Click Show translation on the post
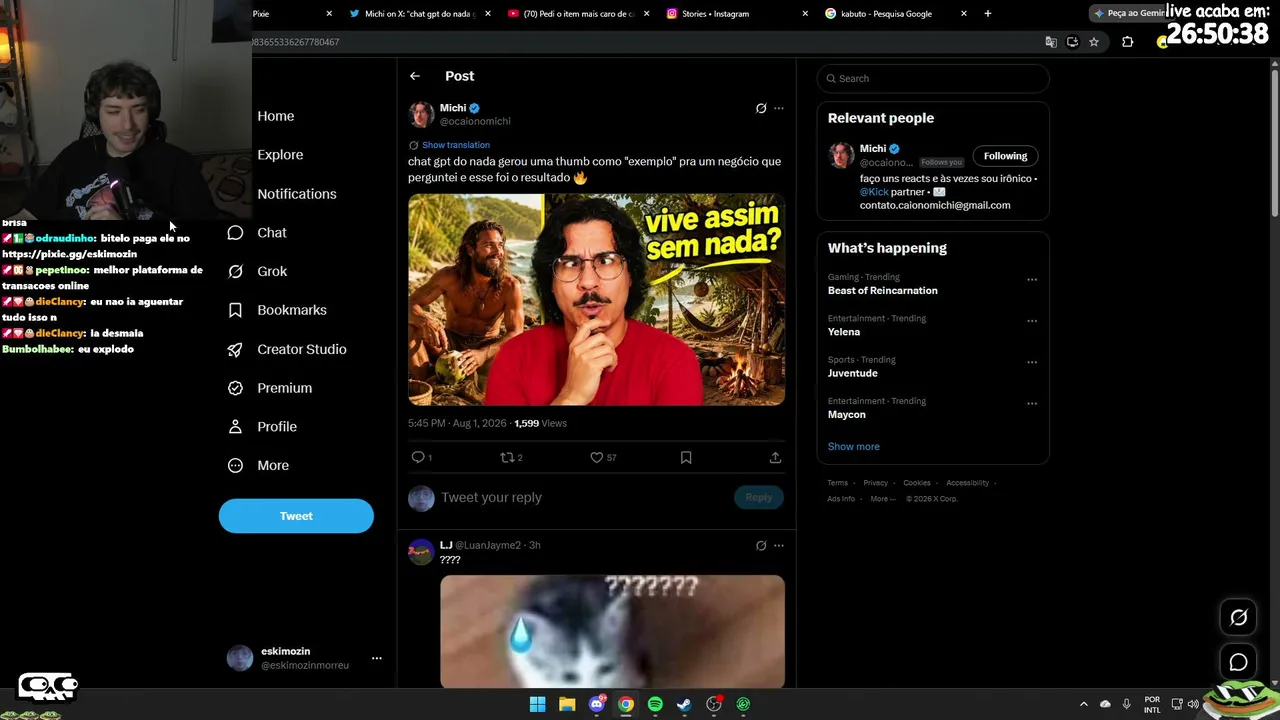The height and width of the screenshot is (720, 1280). [x=456, y=145]
